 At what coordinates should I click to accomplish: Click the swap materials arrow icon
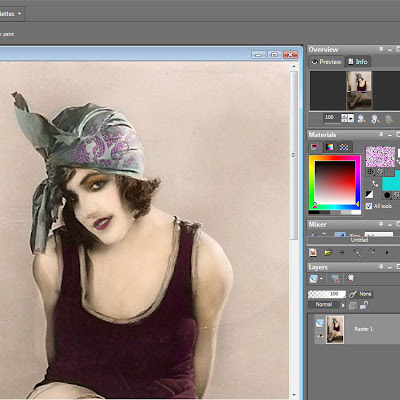tap(375, 184)
